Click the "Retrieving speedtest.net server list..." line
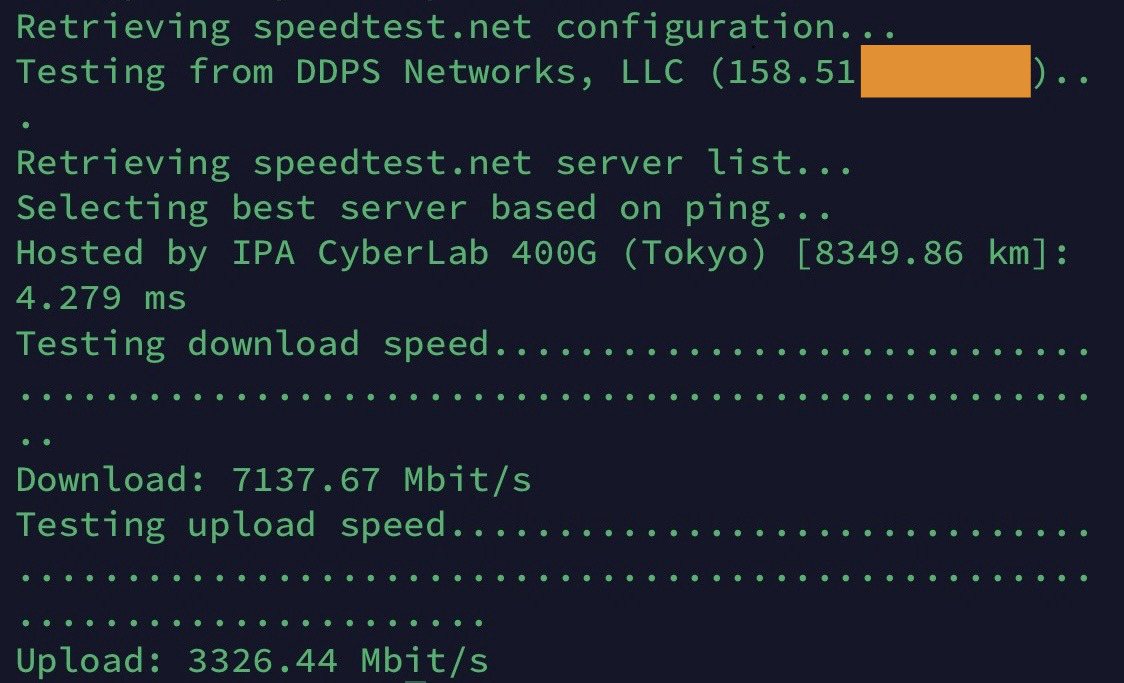 point(434,162)
